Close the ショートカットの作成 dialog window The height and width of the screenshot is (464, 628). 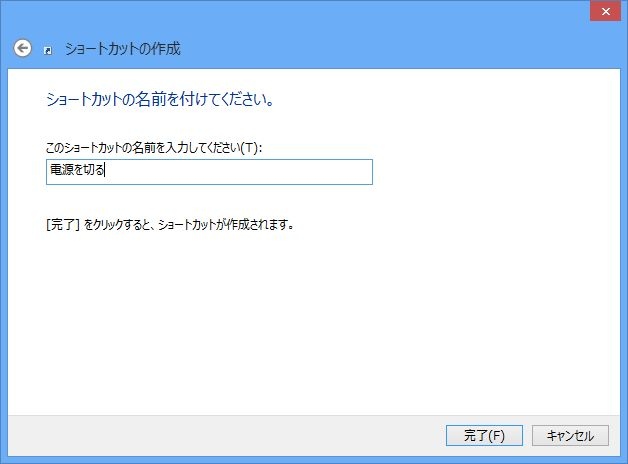coord(603,12)
